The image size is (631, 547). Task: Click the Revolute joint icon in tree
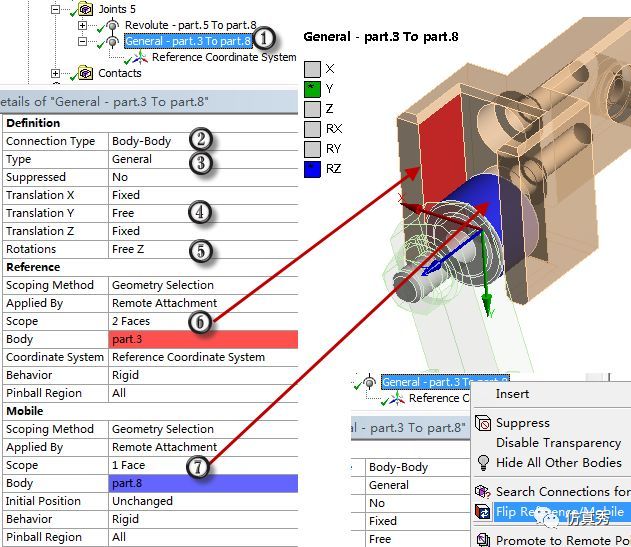point(112,25)
